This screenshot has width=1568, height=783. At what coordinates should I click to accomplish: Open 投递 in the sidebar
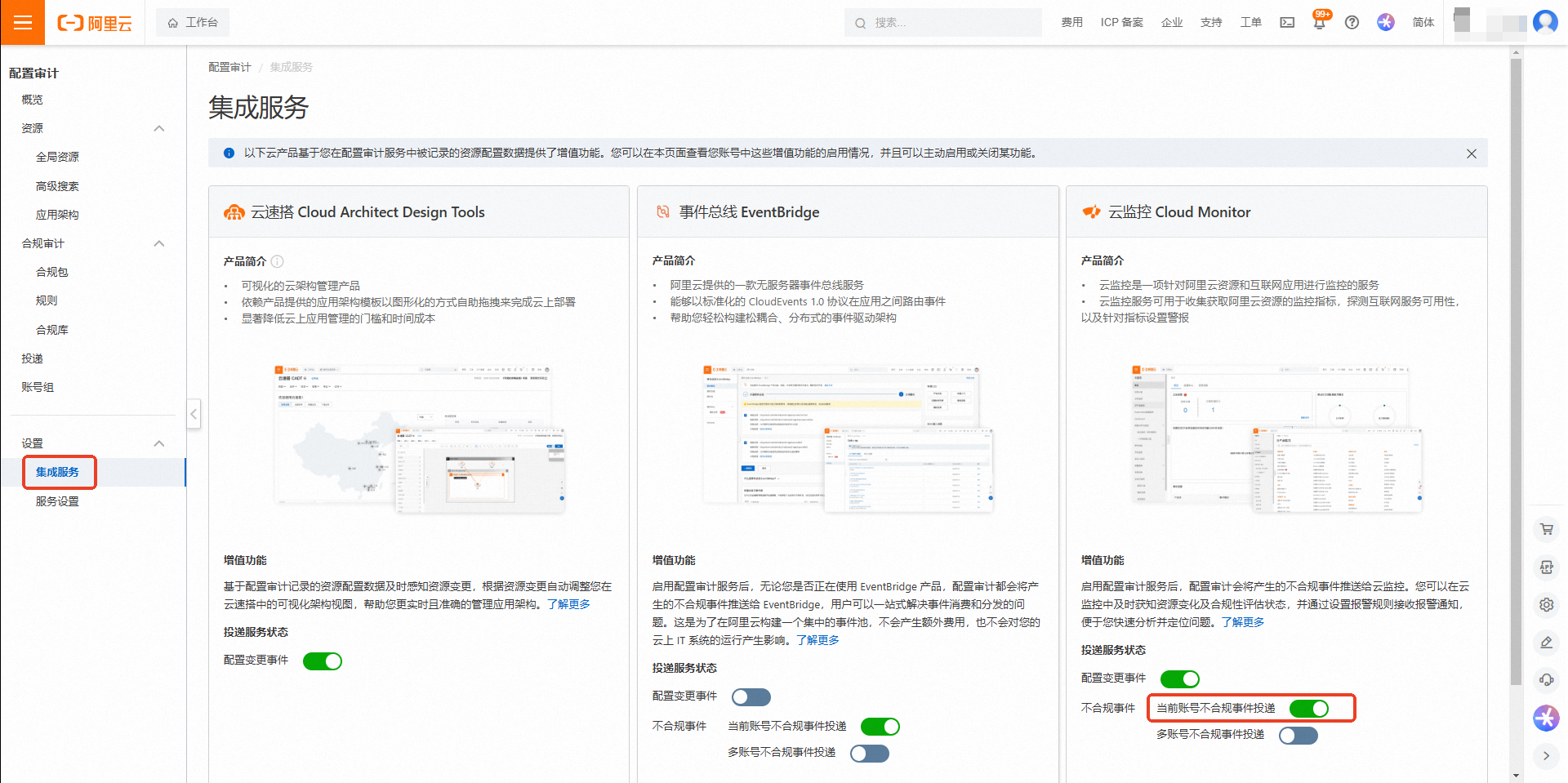point(33,358)
